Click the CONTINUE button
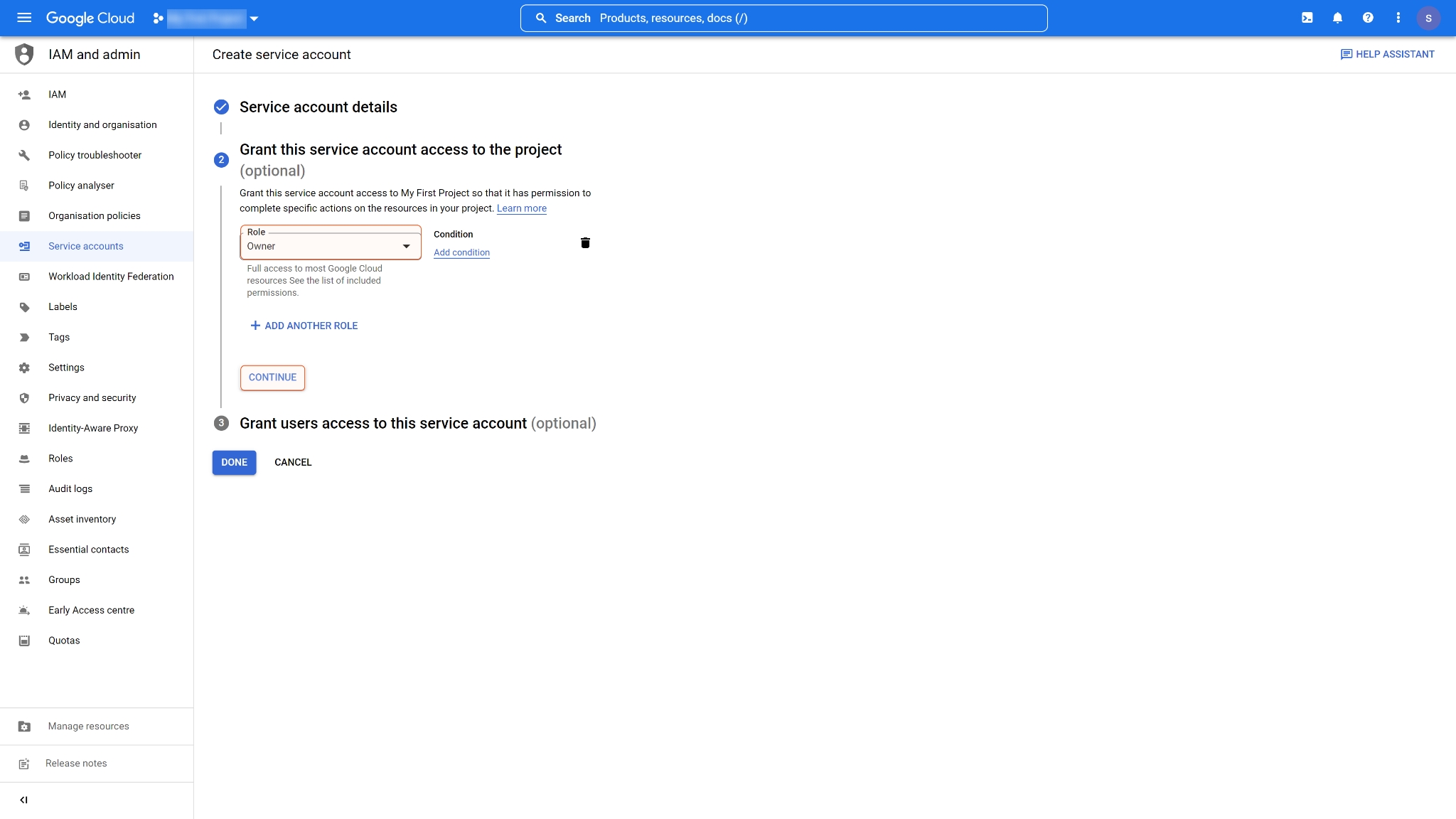Screen dimensions: 1456x819 (x=272, y=378)
